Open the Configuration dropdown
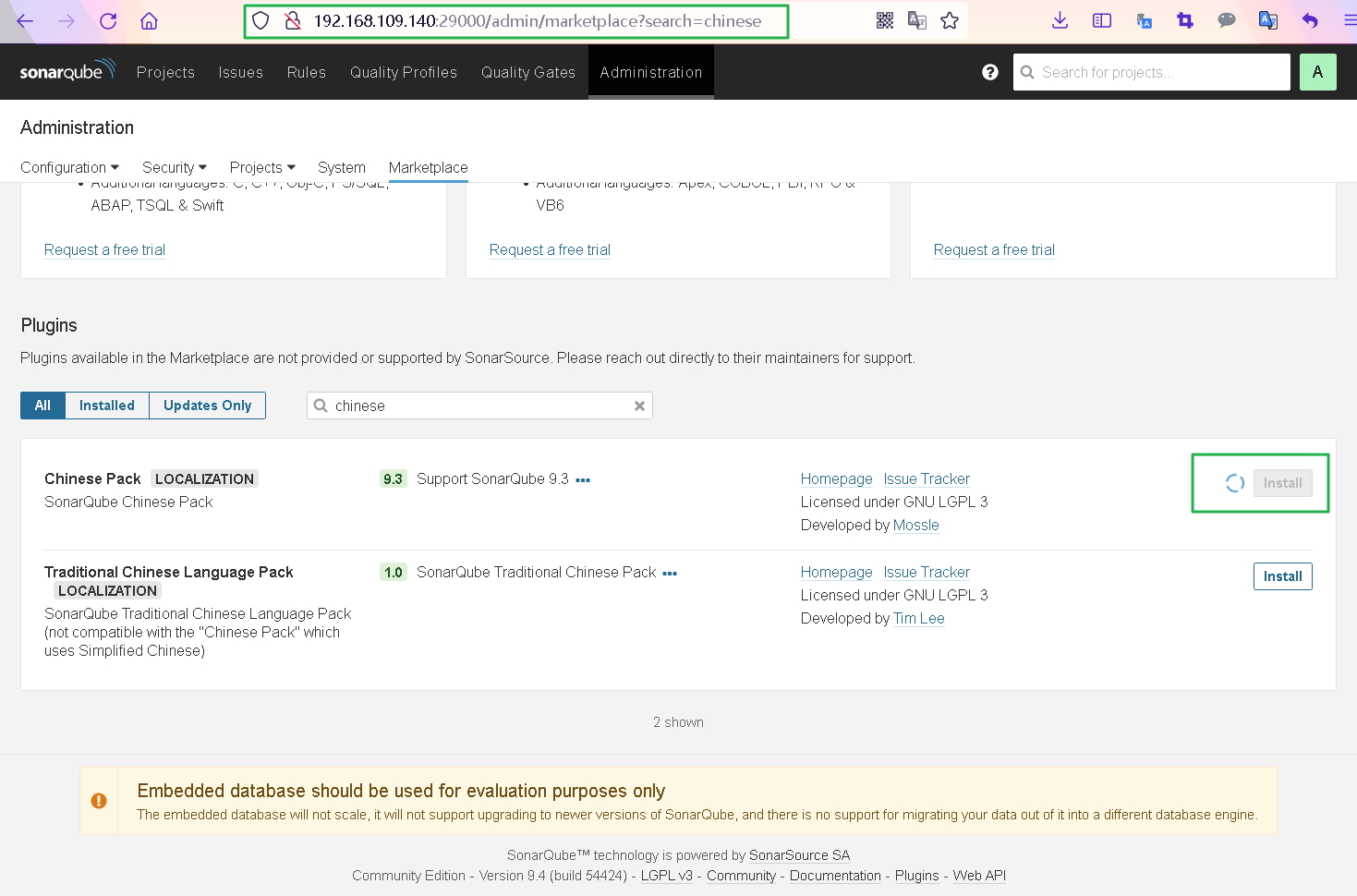 pyautogui.click(x=70, y=167)
